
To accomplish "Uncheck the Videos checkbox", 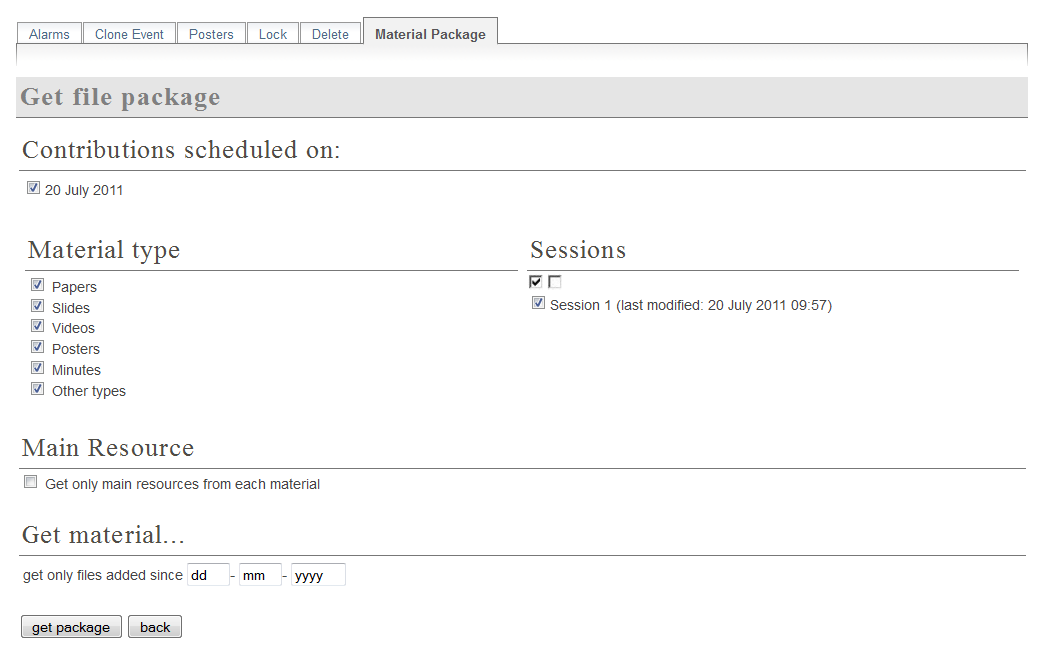I will pos(38,326).
